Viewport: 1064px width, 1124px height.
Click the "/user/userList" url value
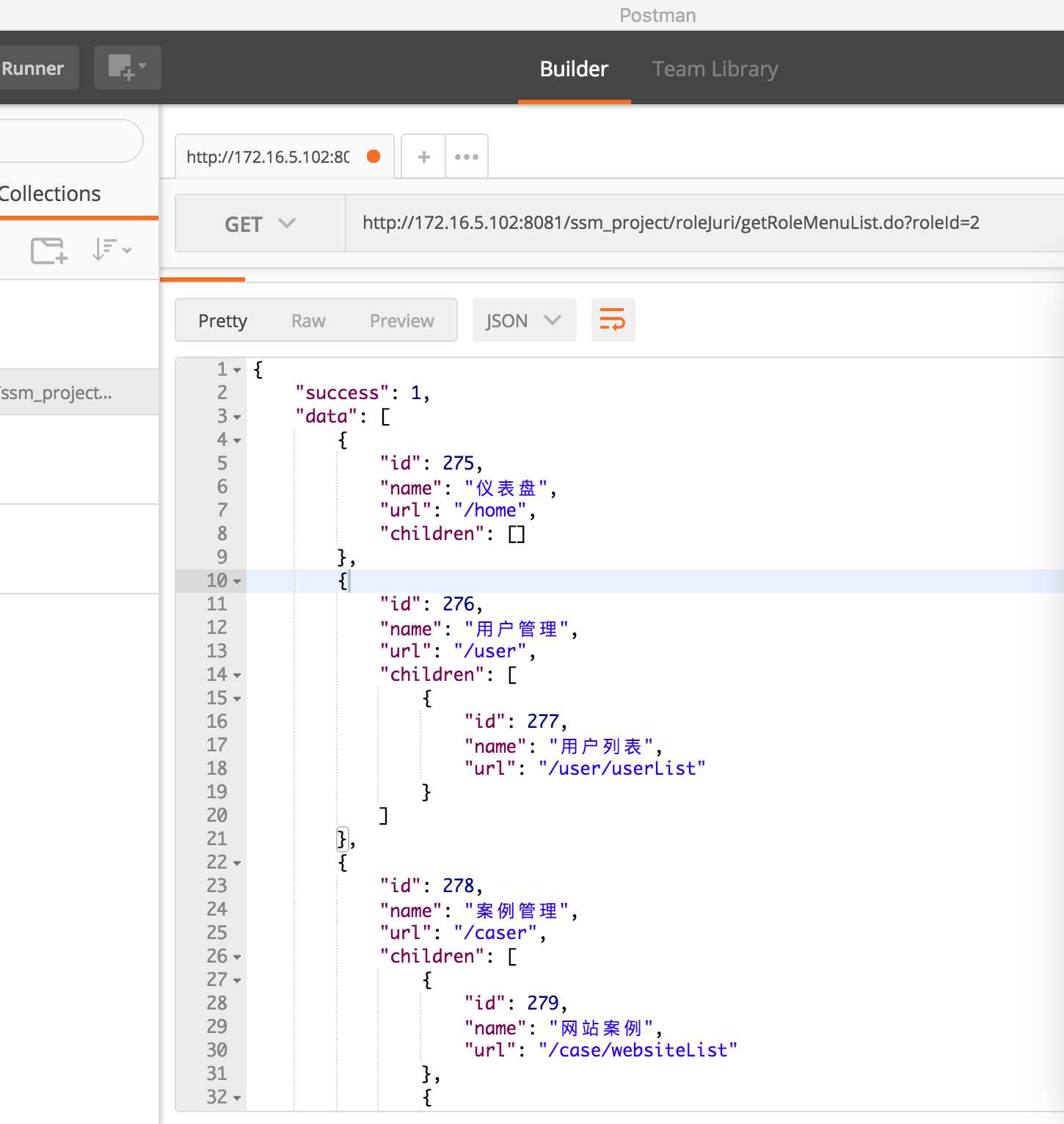click(622, 768)
